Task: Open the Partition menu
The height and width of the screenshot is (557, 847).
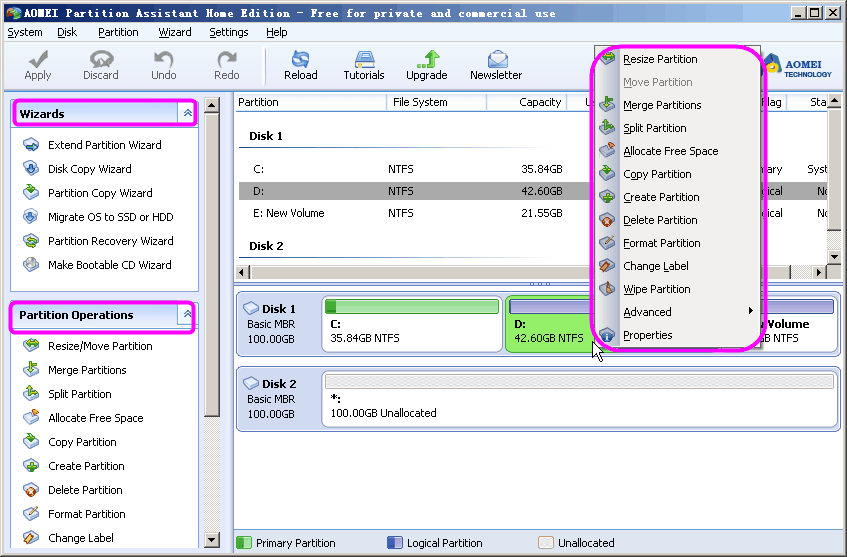Action: click(118, 32)
